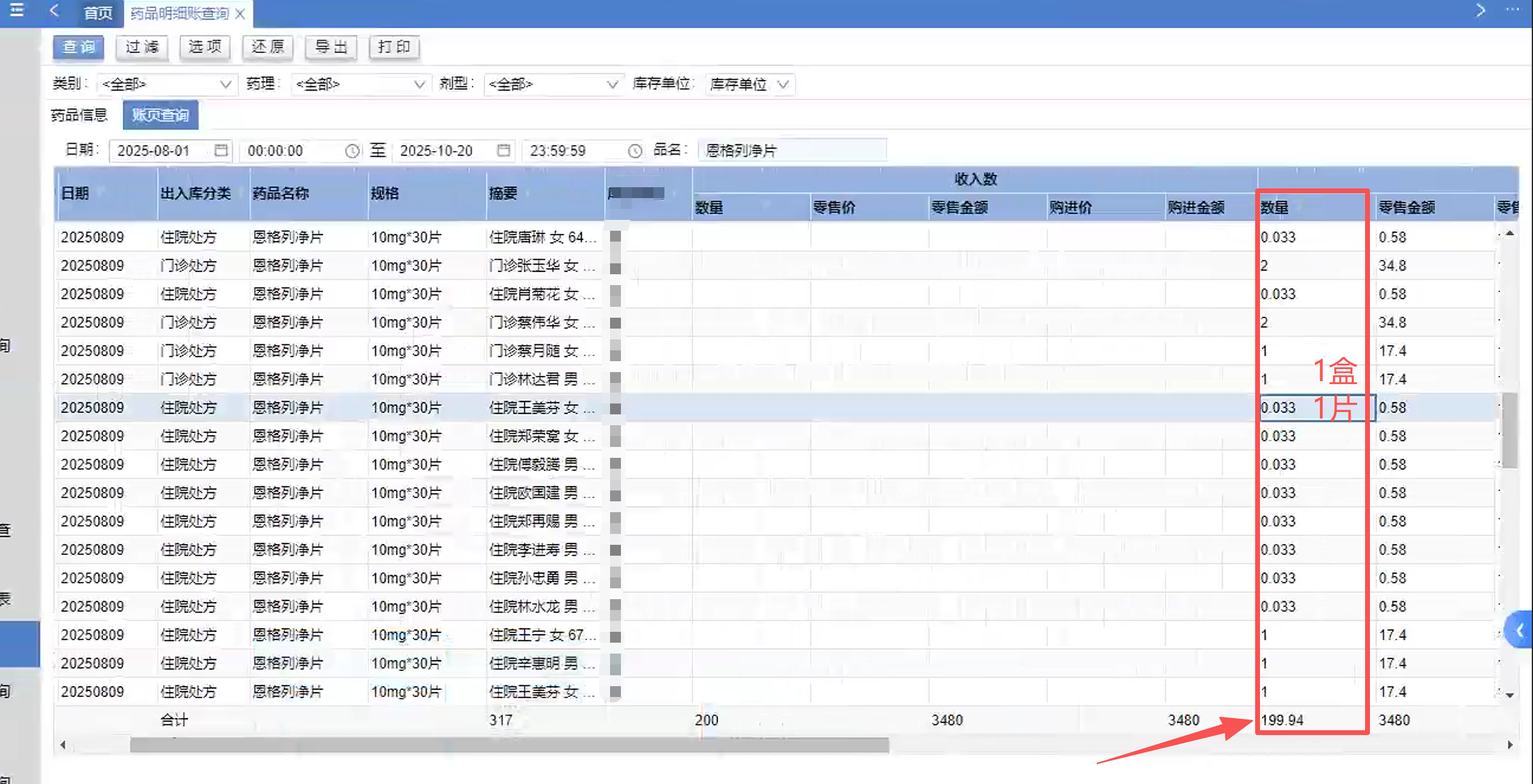
Task: Click the hamburger menu icon
Action: point(17,10)
